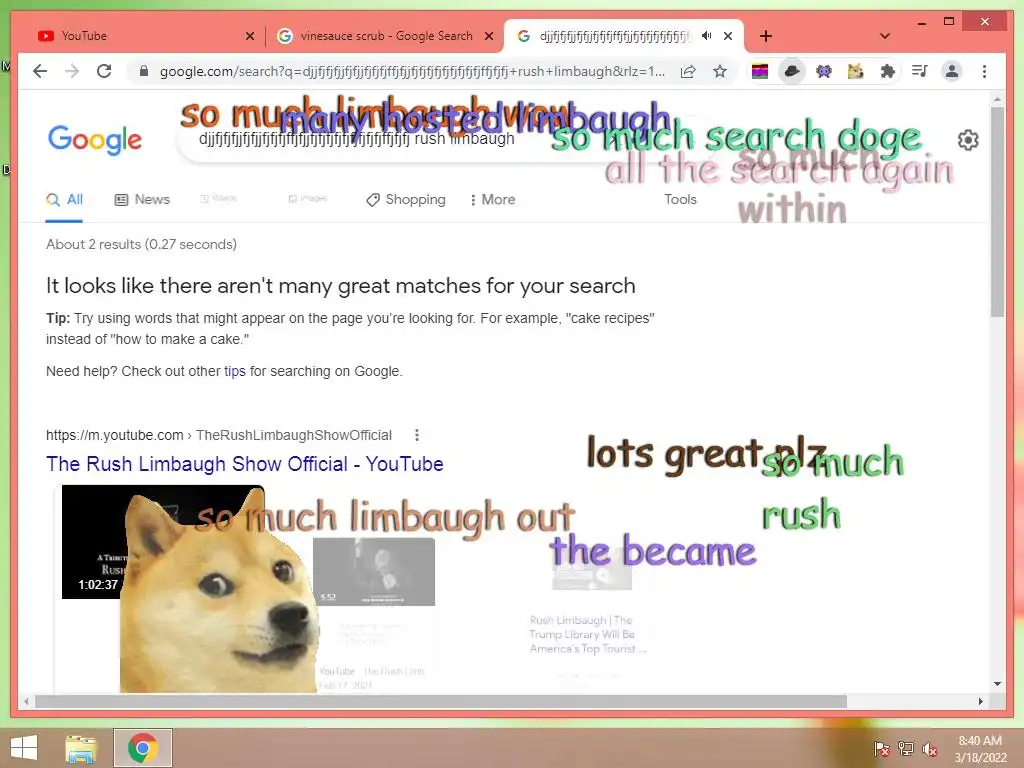This screenshot has width=1024, height=768.
Task: Click the 5:52 video thumbnail
Action: pos(374,571)
